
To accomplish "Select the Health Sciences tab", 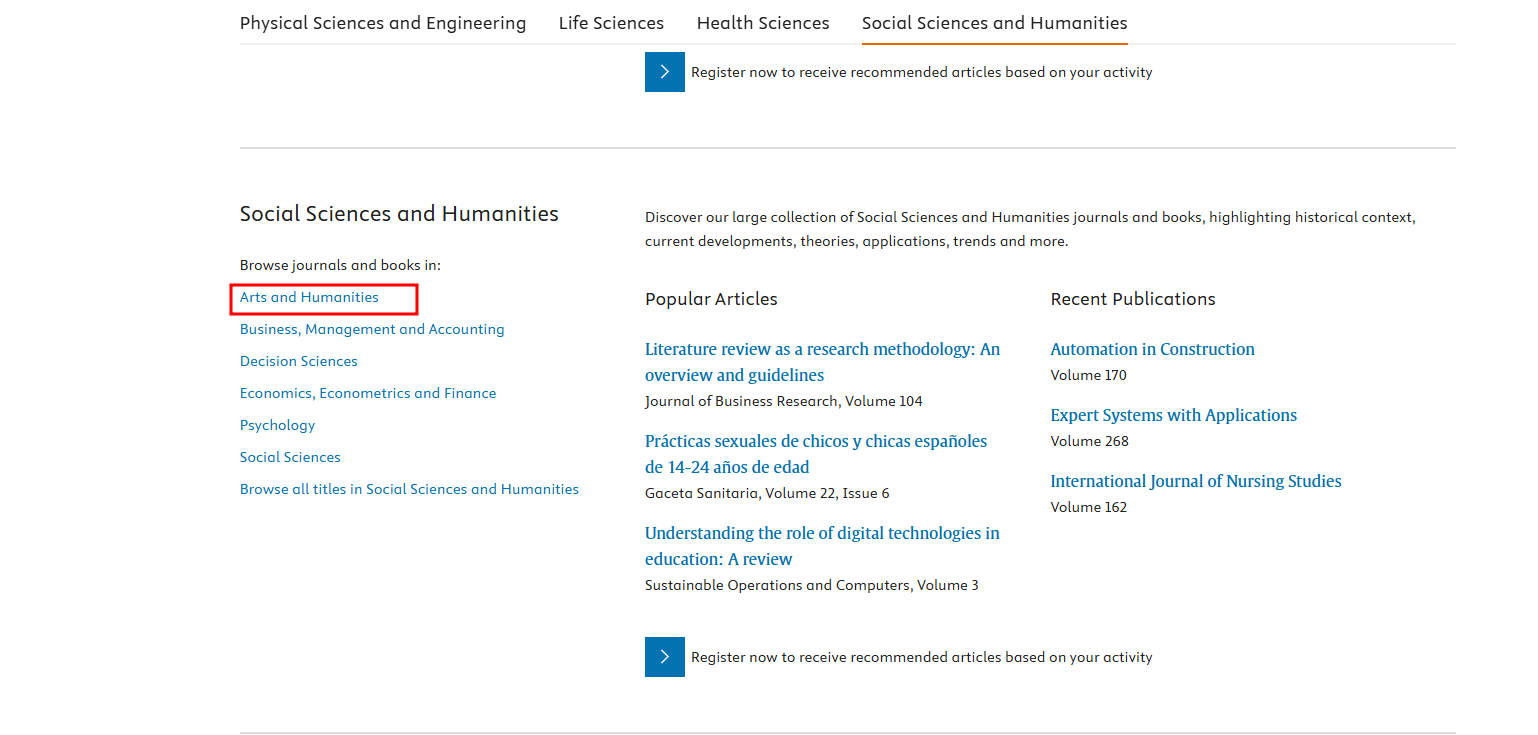I will (x=763, y=23).
